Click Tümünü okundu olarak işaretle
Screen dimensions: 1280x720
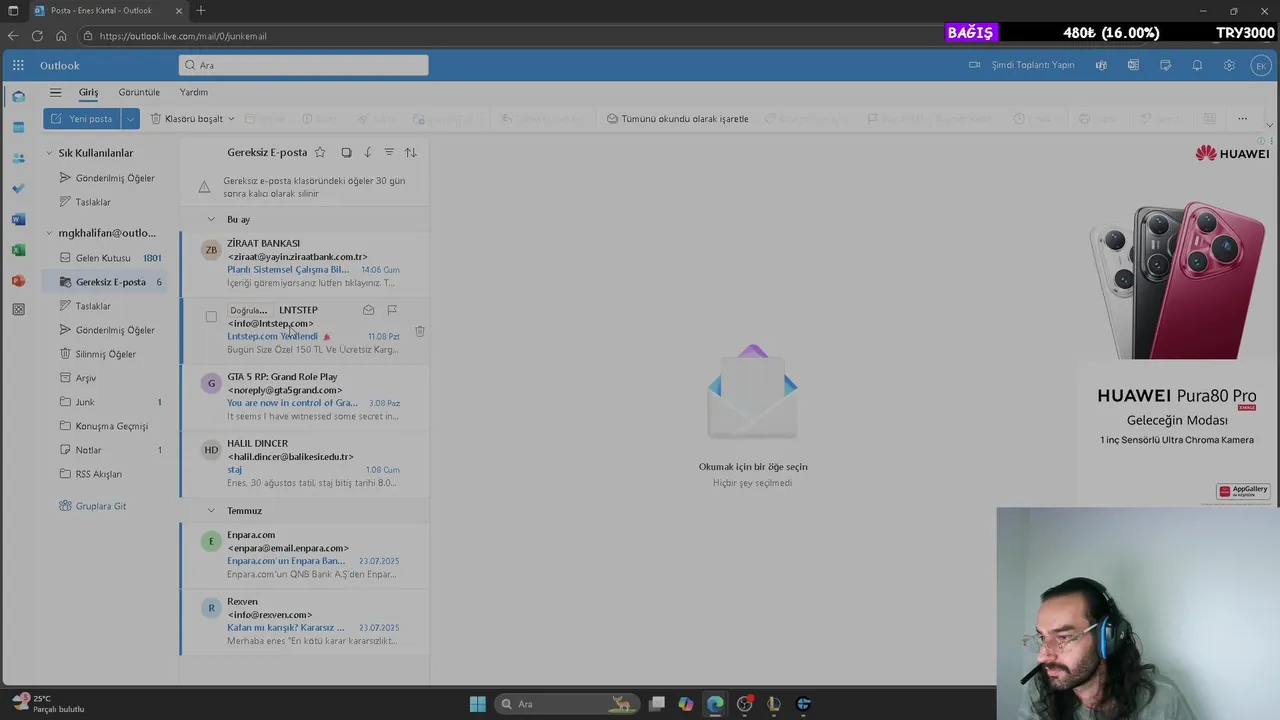[x=677, y=118]
